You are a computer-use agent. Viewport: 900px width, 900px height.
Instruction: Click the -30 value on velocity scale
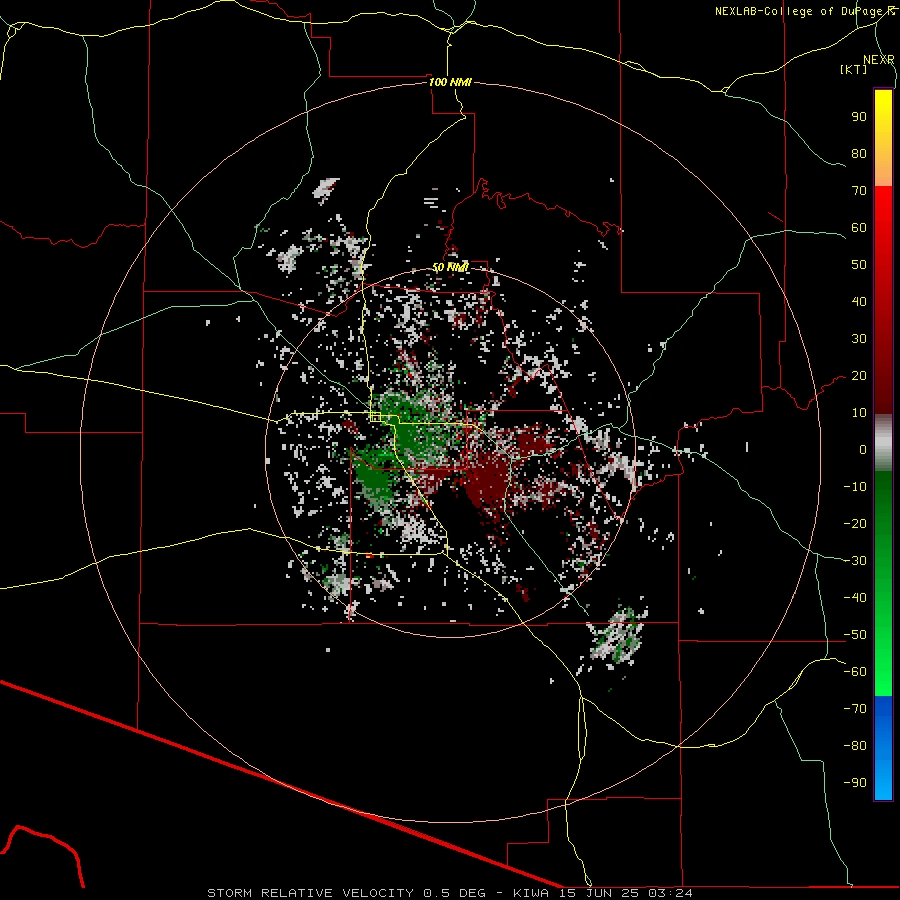(x=855, y=561)
